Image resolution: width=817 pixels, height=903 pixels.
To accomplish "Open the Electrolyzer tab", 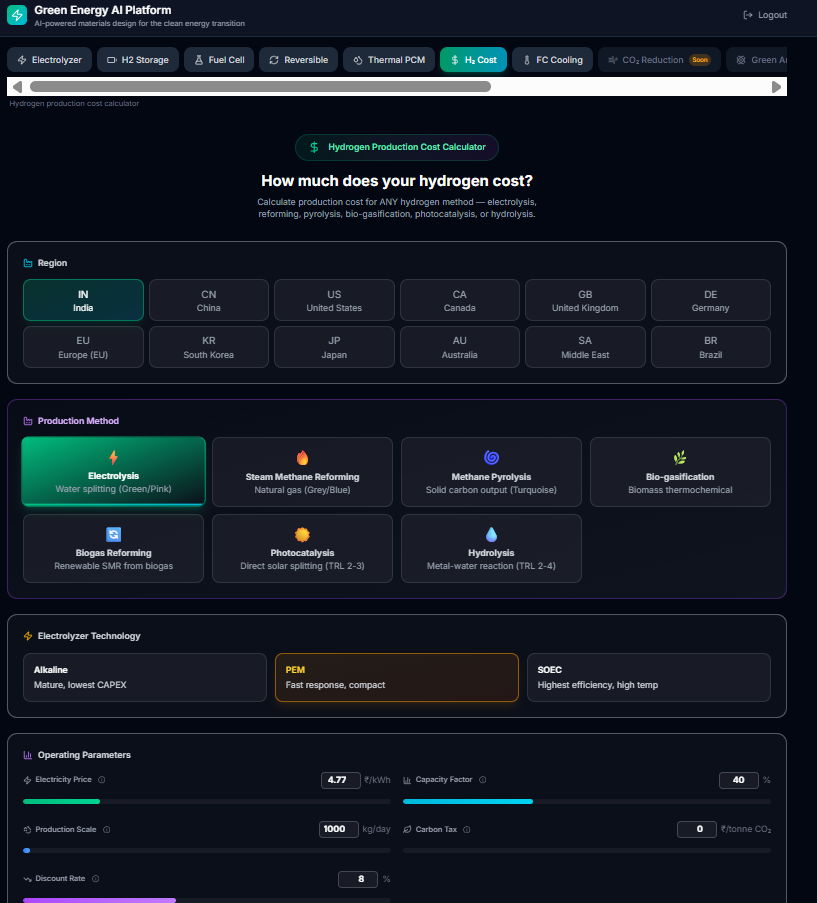I will pos(50,60).
